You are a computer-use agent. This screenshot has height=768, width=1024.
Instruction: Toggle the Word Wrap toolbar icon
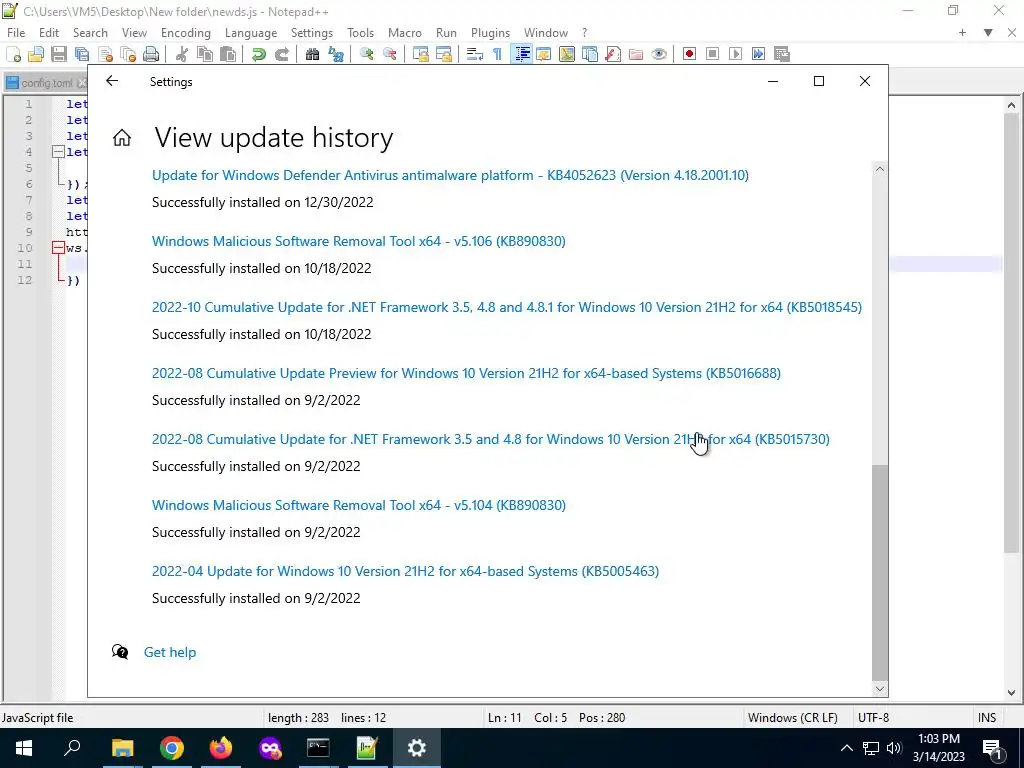click(x=475, y=54)
